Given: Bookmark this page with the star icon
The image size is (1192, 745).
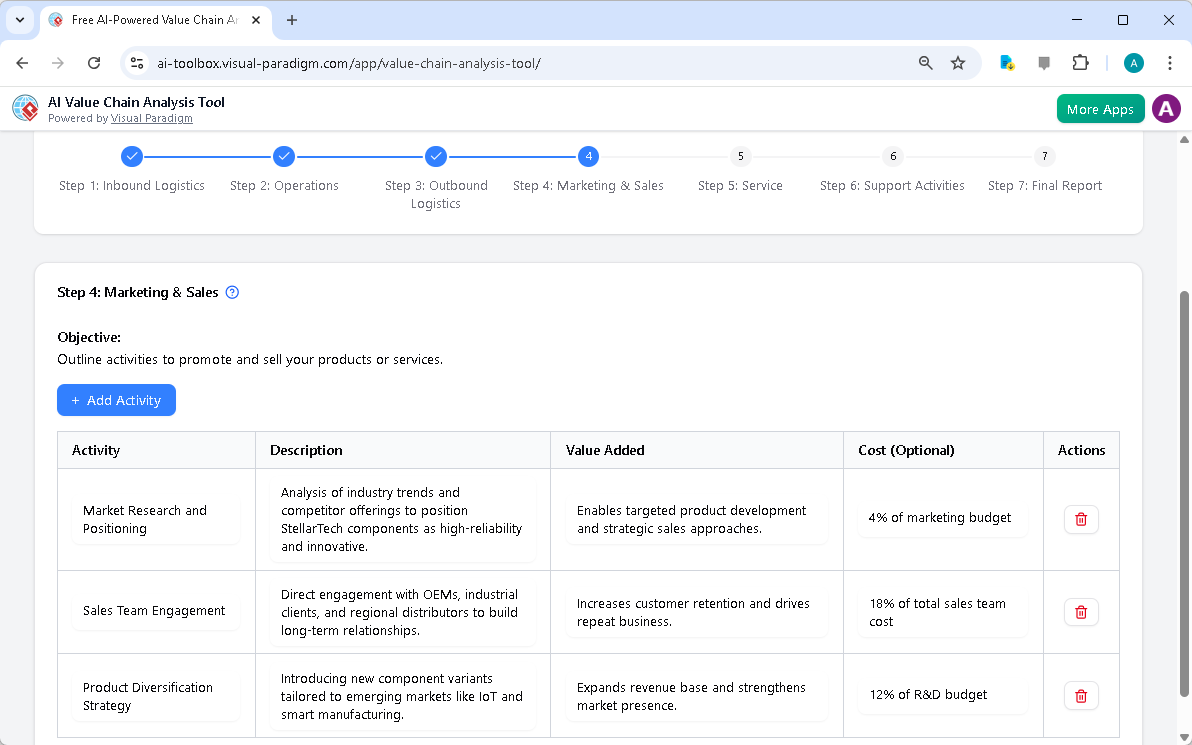Looking at the screenshot, I should [x=958, y=62].
